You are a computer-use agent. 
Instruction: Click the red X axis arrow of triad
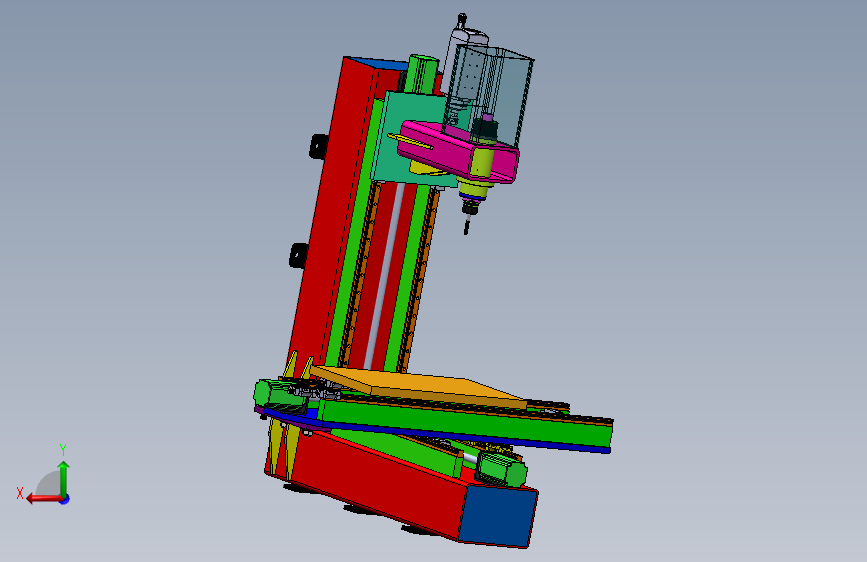(44, 499)
